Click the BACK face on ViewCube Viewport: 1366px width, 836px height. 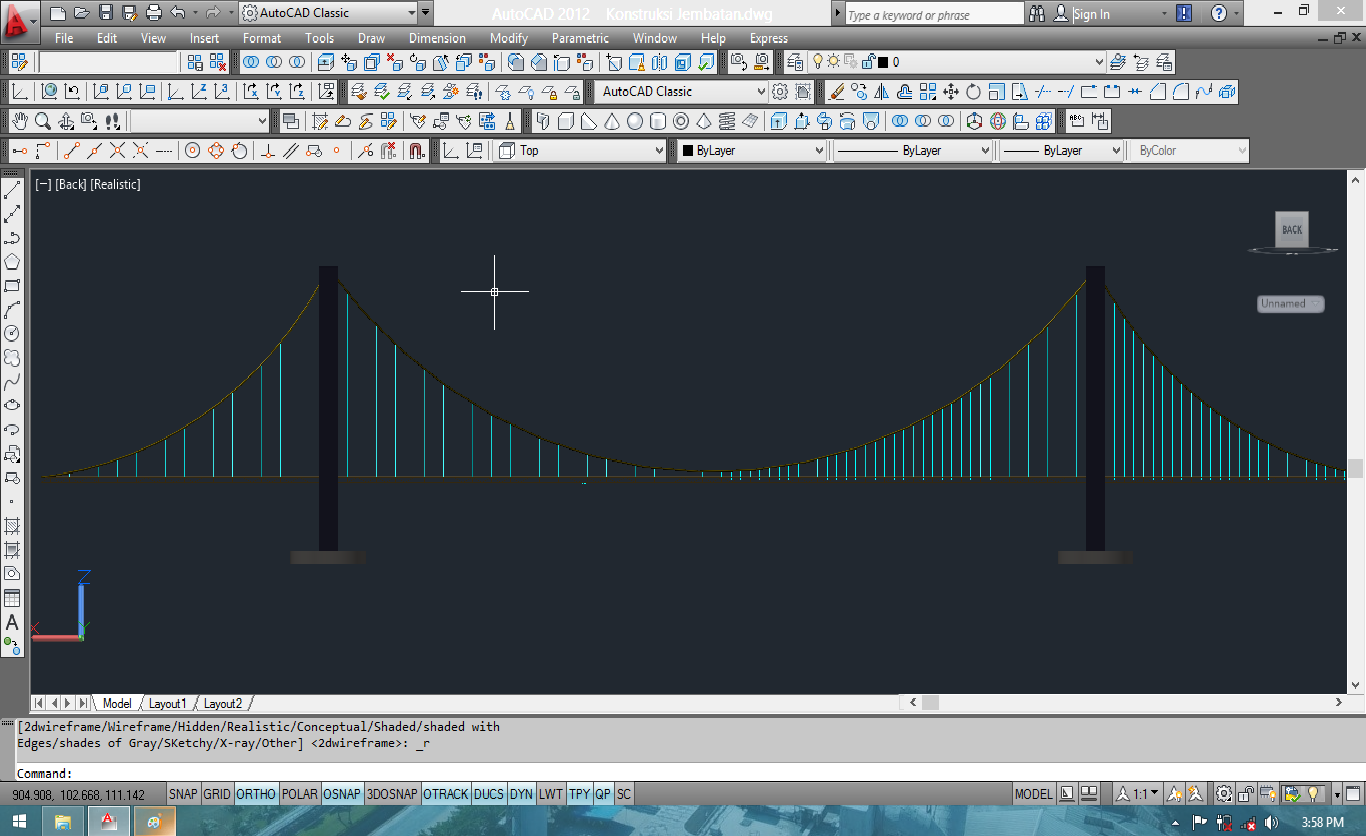[x=1292, y=229]
